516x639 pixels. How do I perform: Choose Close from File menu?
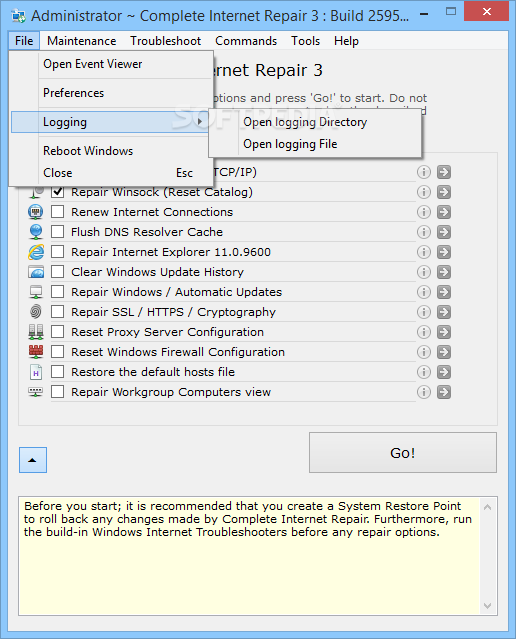[110, 173]
